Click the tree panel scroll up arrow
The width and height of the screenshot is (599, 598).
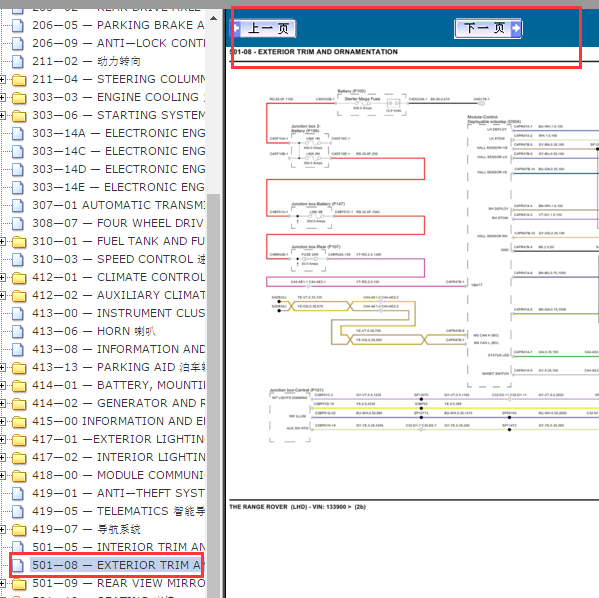tap(214, 18)
